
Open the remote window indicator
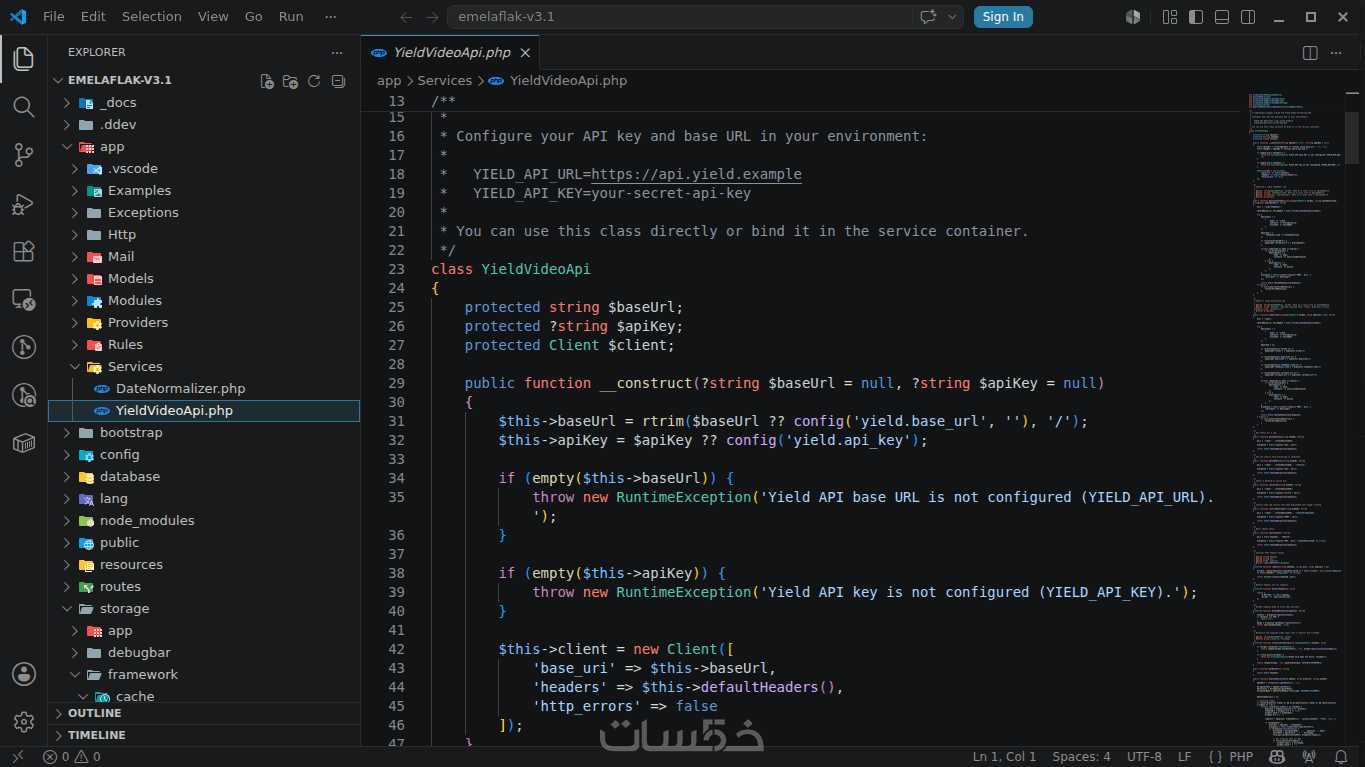[x=17, y=757]
